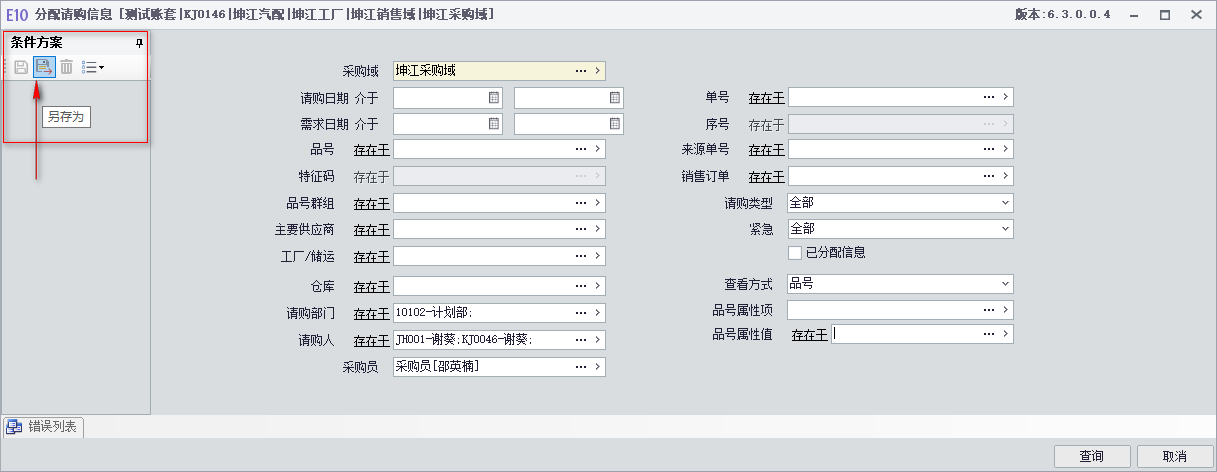Screen dimensions: 1217x472
Task: Click the 存在于 operator link for 销售订单
Action: (767, 177)
